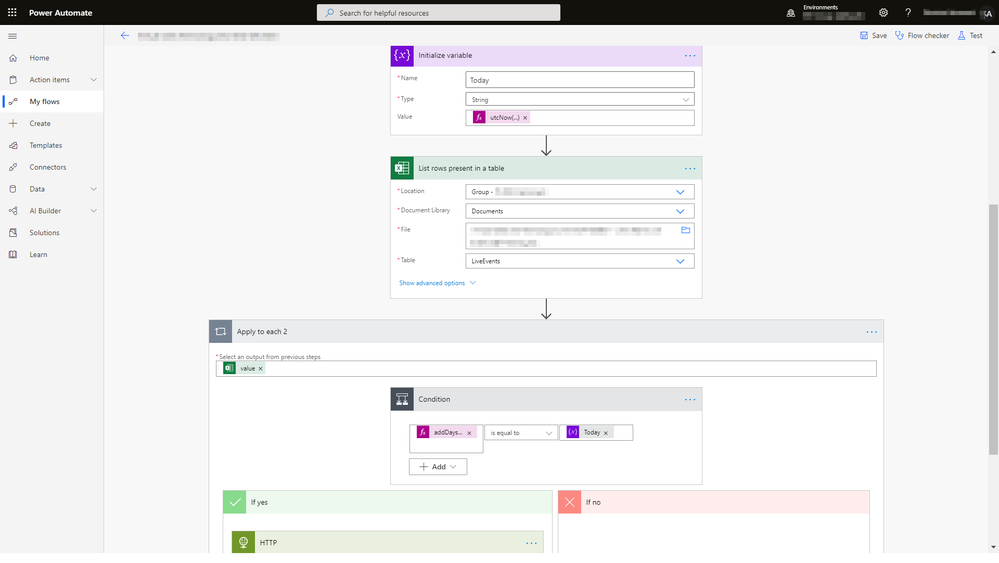999x563 pixels.
Task: Open Initialize variable action menu (ellipsis)
Action: (x=690, y=55)
